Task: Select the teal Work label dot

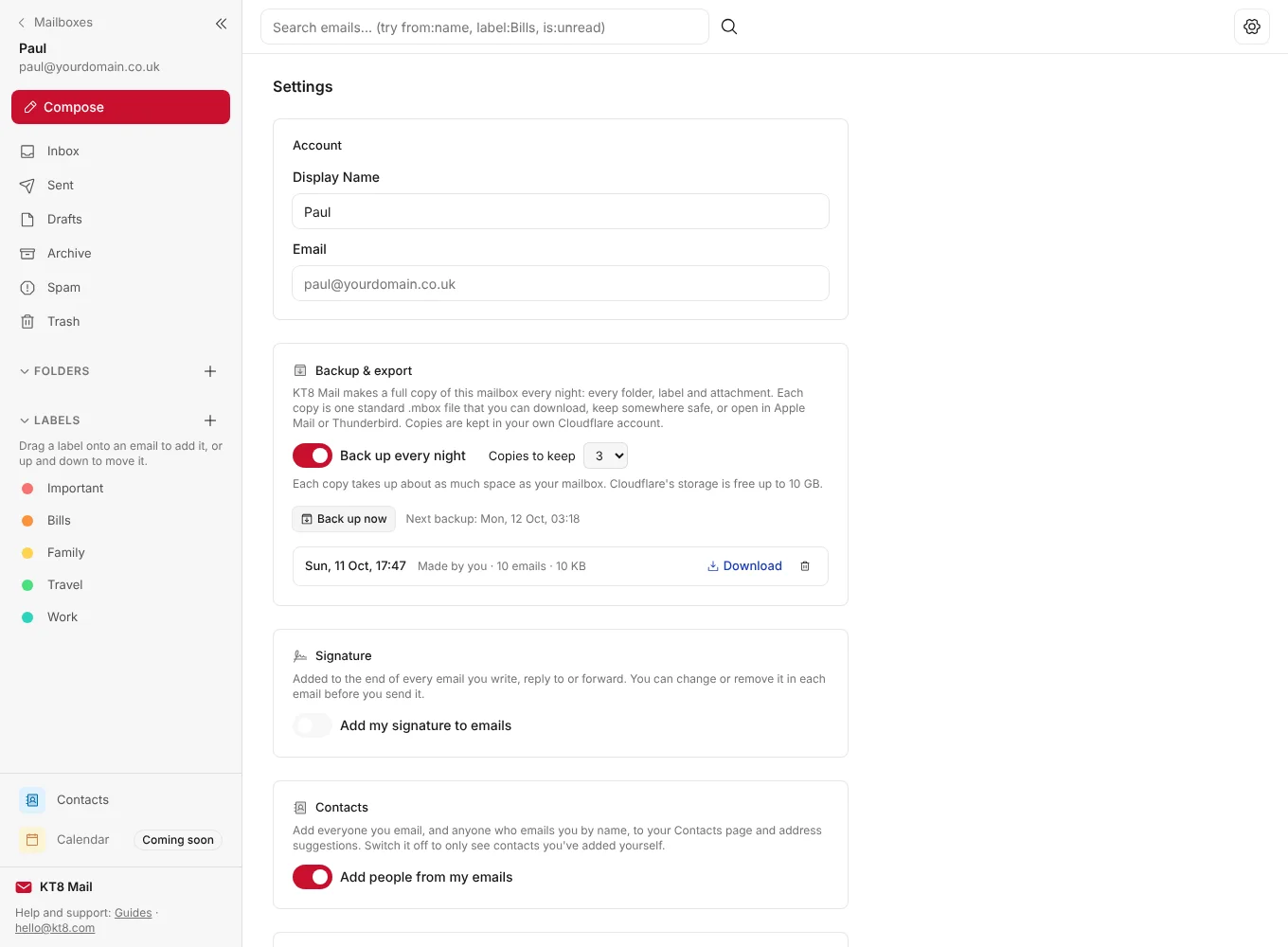Action: click(x=27, y=617)
